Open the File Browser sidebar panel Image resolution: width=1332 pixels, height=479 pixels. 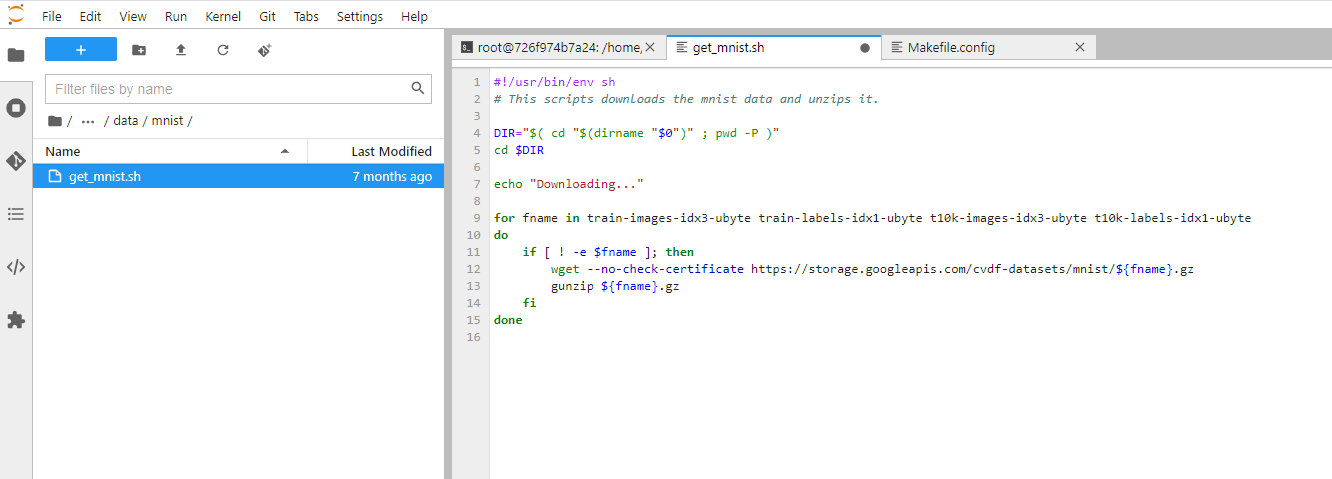point(16,55)
